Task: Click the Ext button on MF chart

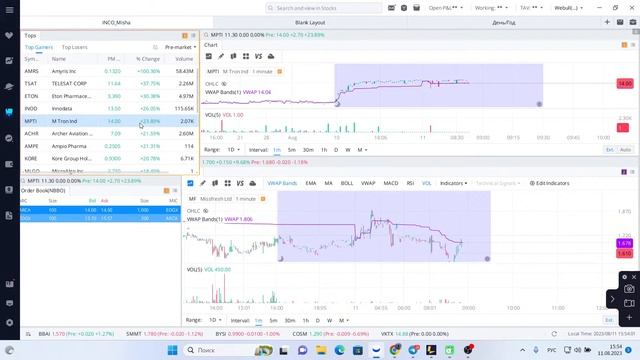Action: pos(609,320)
